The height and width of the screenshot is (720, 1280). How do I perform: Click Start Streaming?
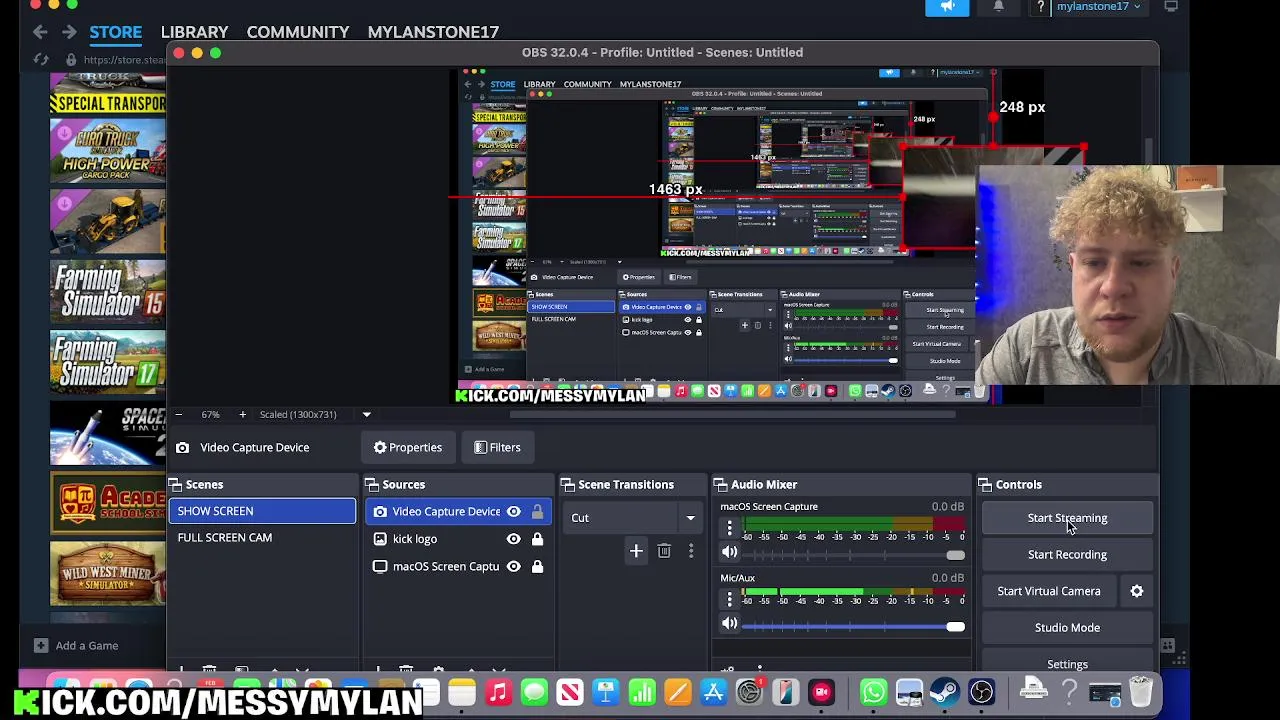click(1067, 518)
